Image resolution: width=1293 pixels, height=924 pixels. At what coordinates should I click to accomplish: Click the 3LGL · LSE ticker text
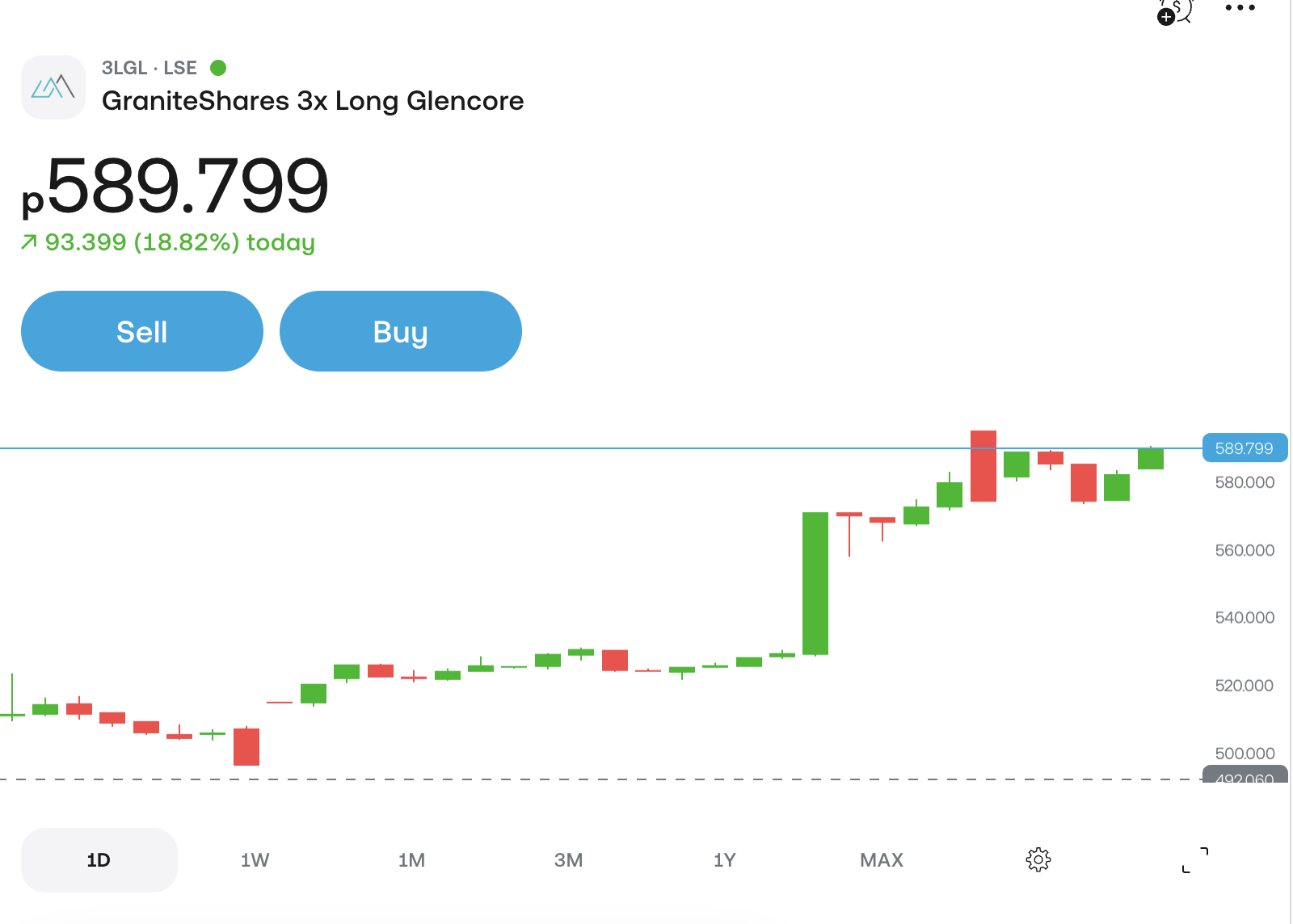[149, 68]
